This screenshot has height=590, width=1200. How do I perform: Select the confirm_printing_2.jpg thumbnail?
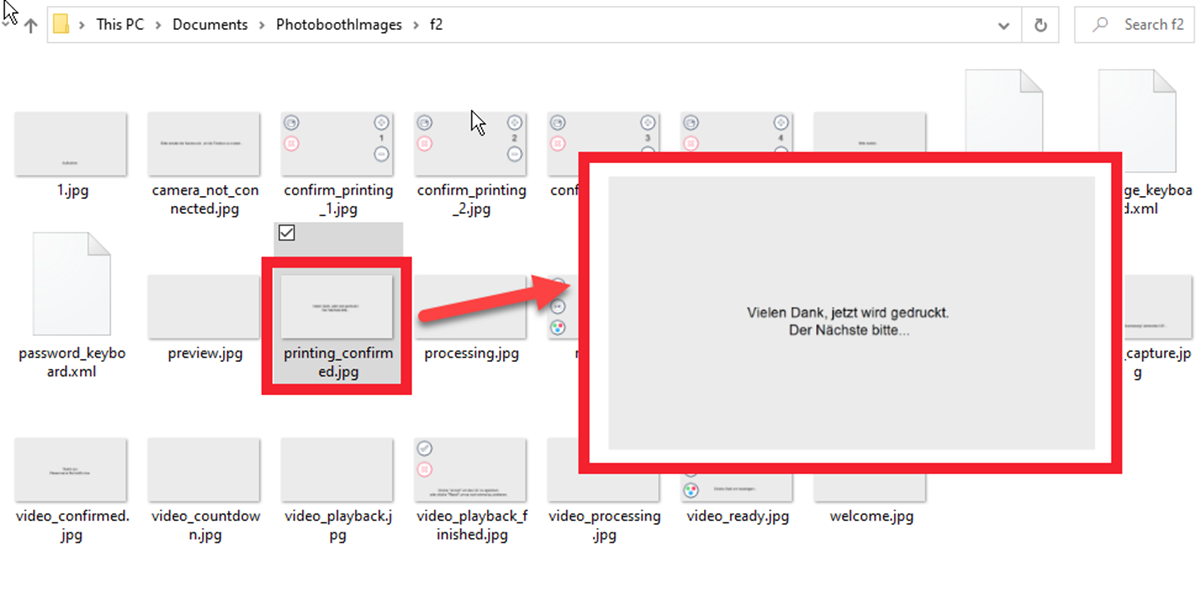coord(471,143)
